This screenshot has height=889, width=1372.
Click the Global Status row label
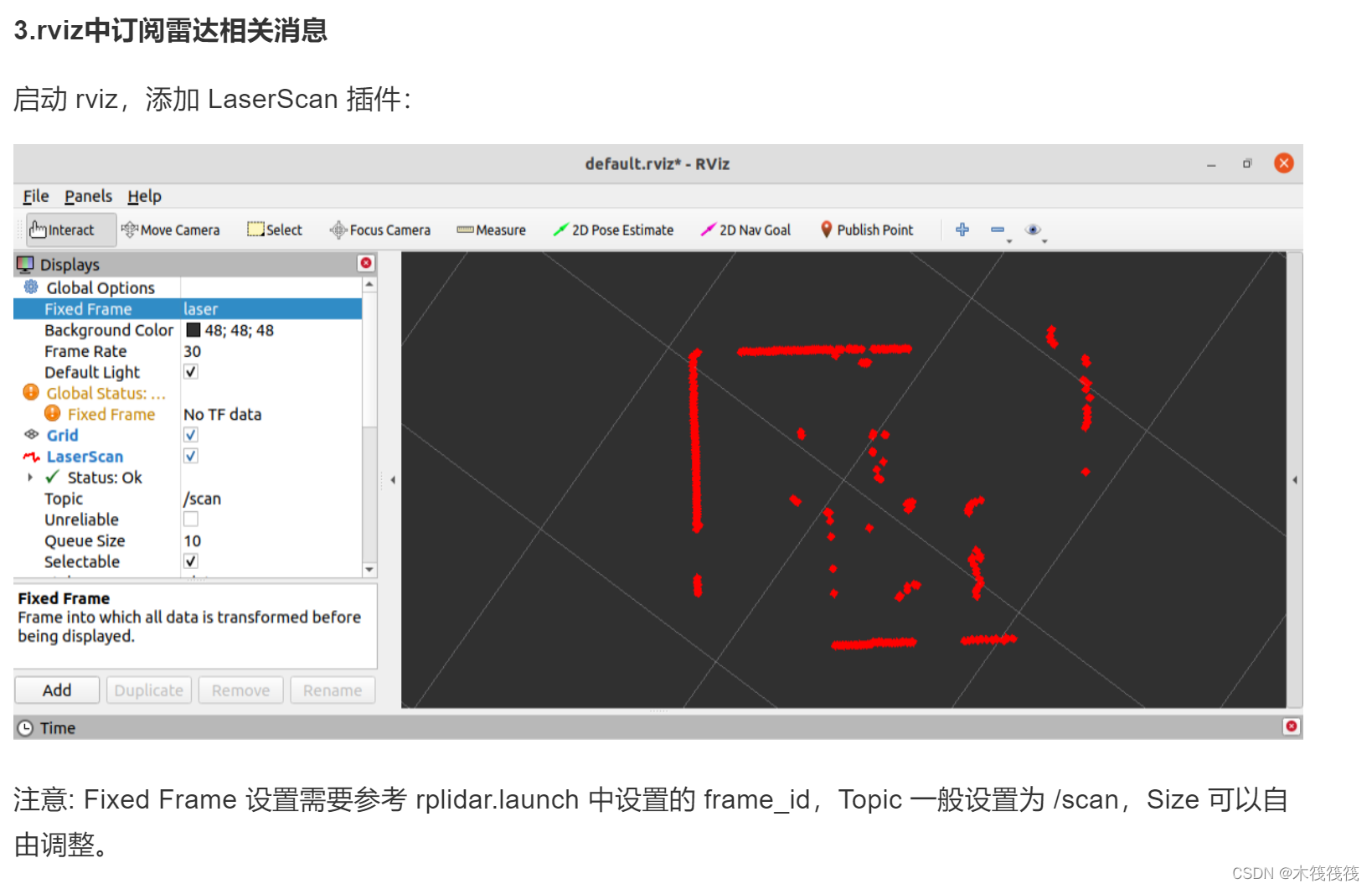[x=106, y=392]
